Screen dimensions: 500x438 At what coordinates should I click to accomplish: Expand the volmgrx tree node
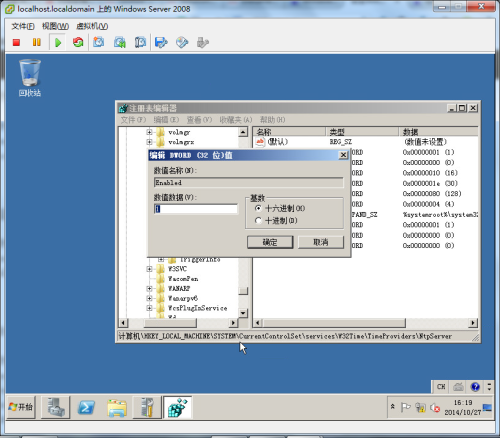click(x=149, y=142)
